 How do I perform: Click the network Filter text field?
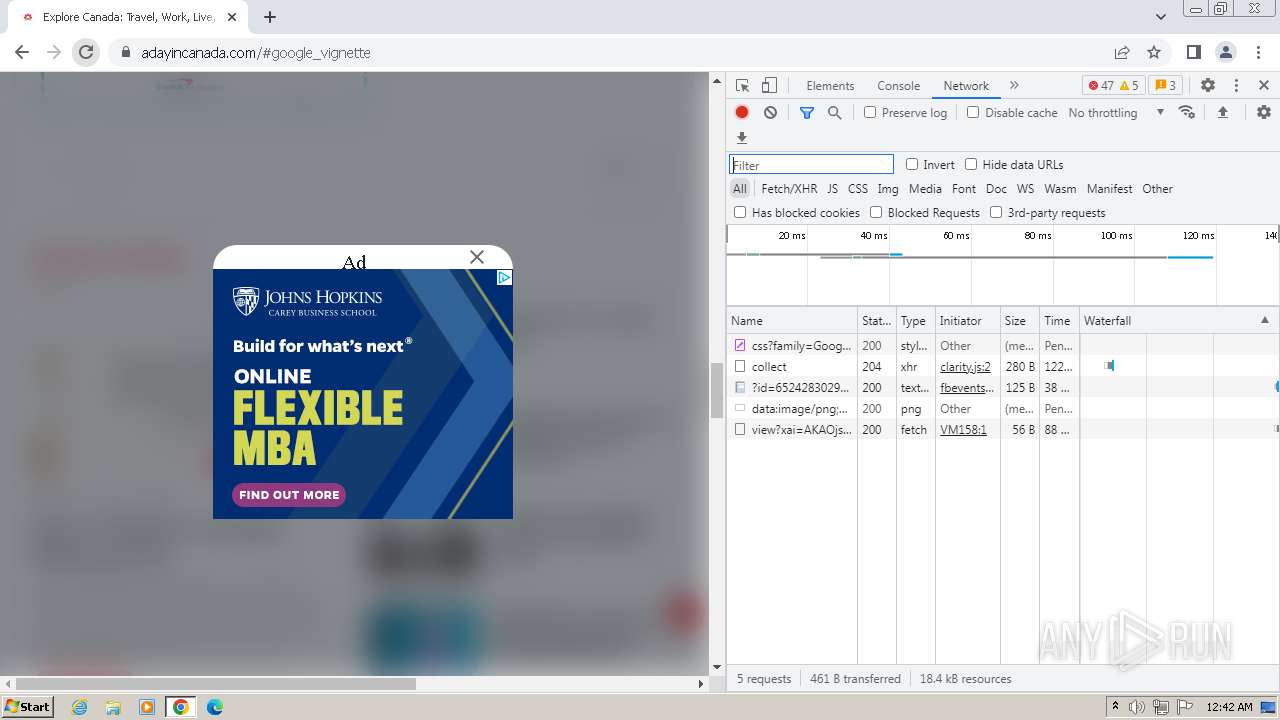(x=811, y=165)
